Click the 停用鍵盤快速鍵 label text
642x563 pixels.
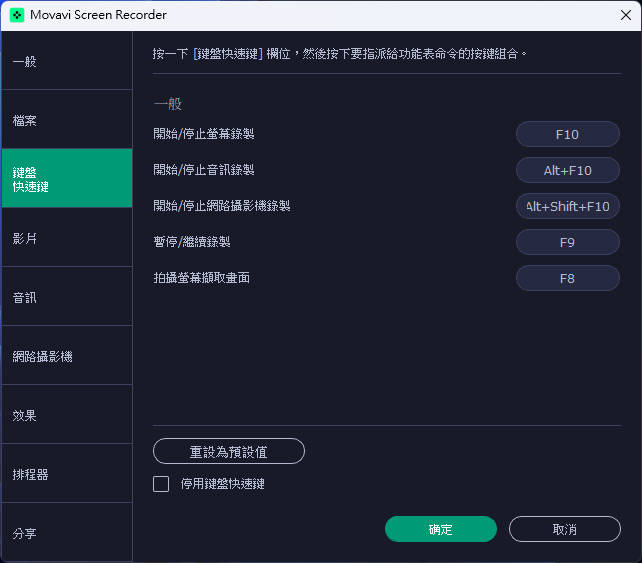(223, 484)
